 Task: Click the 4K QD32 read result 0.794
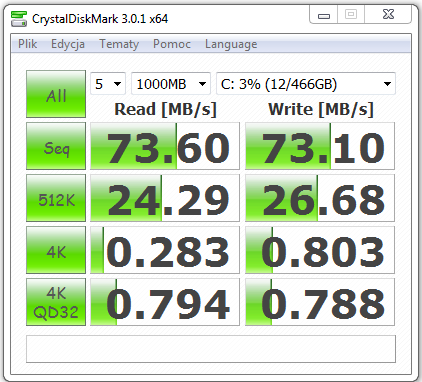coord(165,302)
